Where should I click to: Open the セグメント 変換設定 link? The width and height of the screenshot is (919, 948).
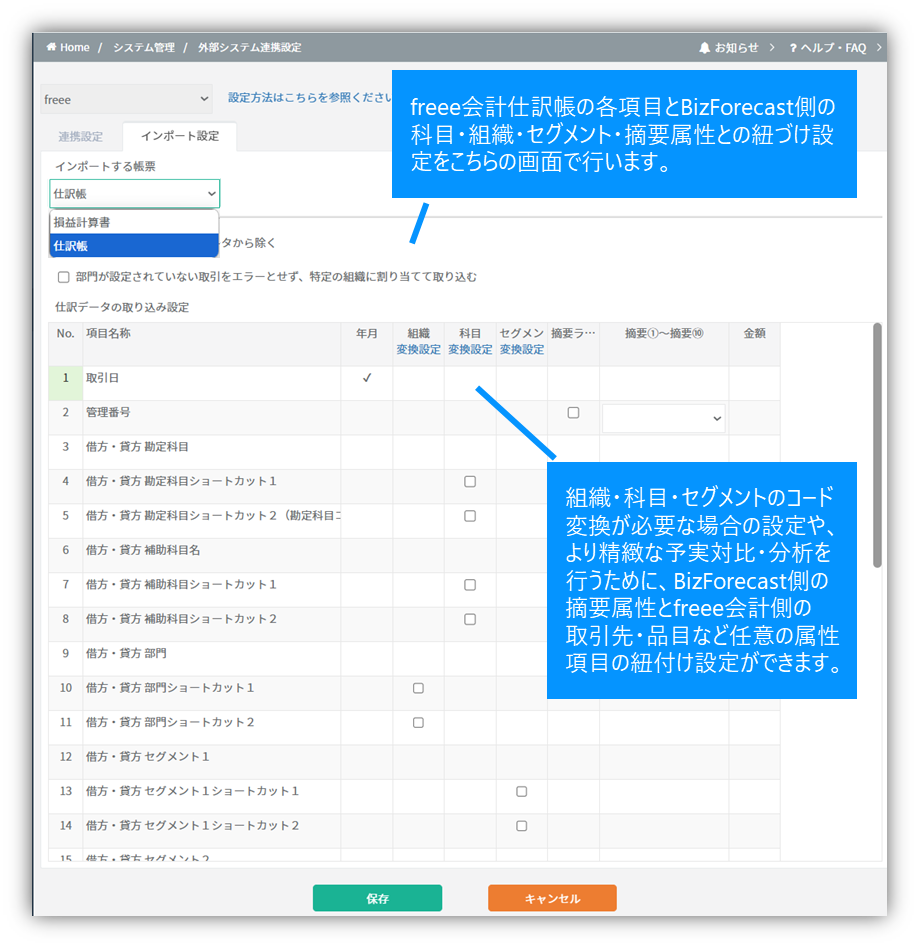(522, 349)
